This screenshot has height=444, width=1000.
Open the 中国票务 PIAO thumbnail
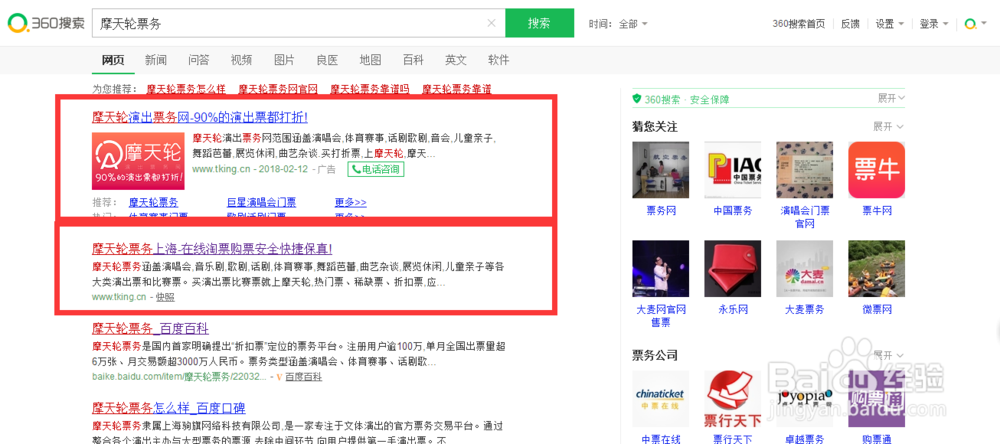pos(732,170)
